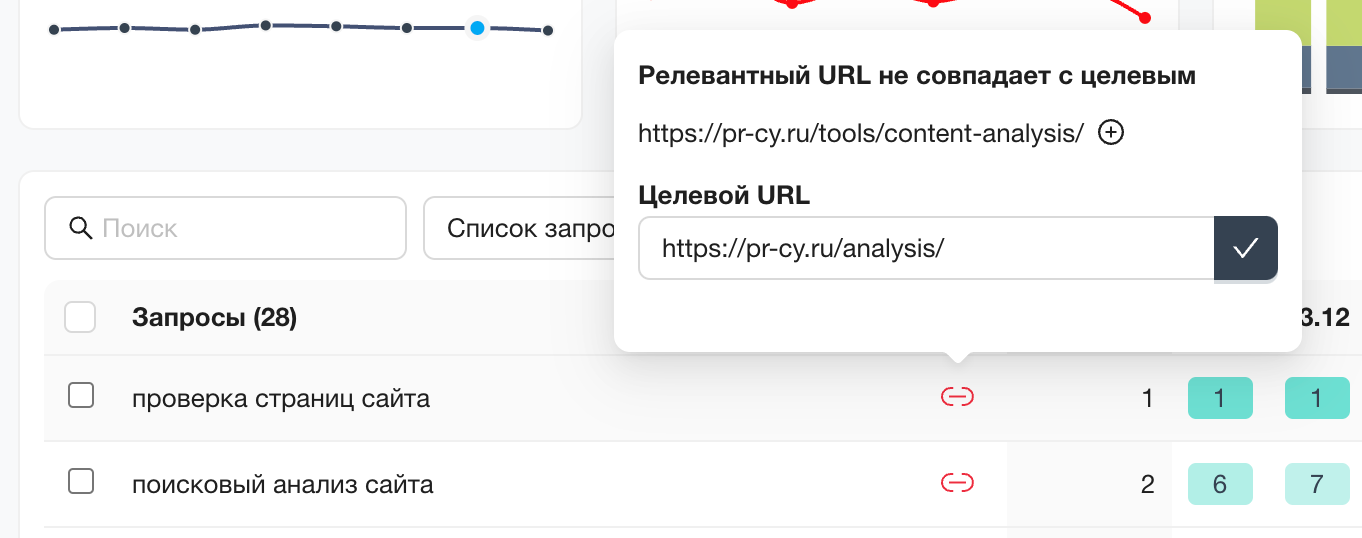Click red link icon for проверка страниц сайта
The width and height of the screenshot is (1362, 538).
pyautogui.click(x=957, y=398)
